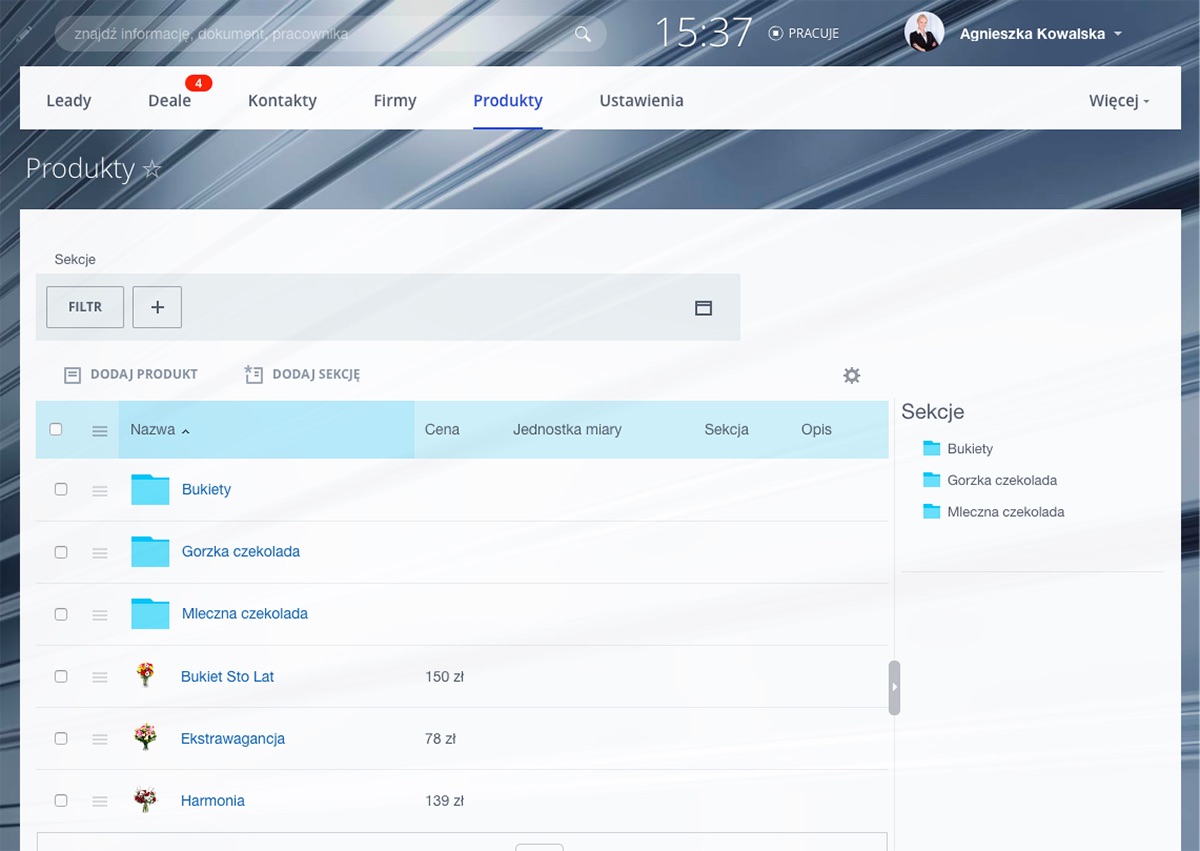Click the Gorzka czekolada folder icon in list
The height and width of the screenshot is (851, 1200).
coord(150,552)
